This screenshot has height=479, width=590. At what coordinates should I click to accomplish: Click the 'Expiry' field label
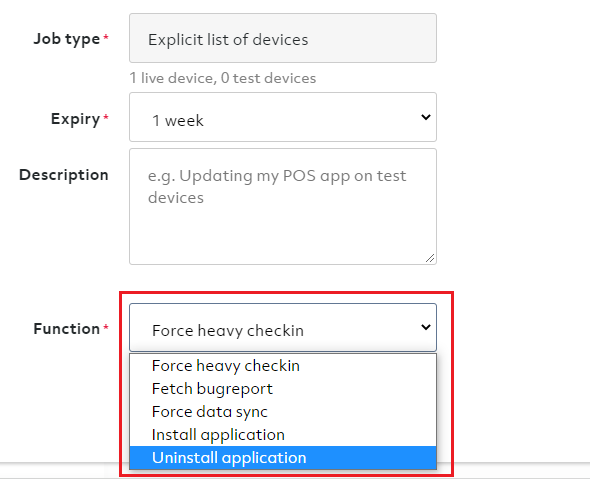pyautogui.click(x=76, y=119)
